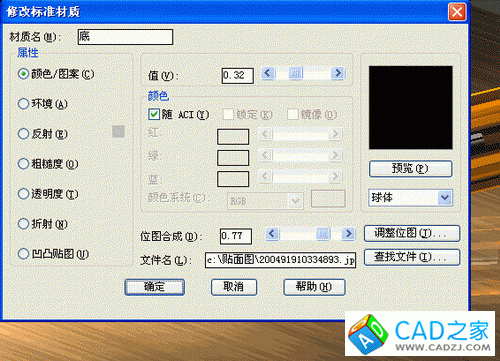
Task: Increase 值 with the right arrow
Action: (338, 73)
